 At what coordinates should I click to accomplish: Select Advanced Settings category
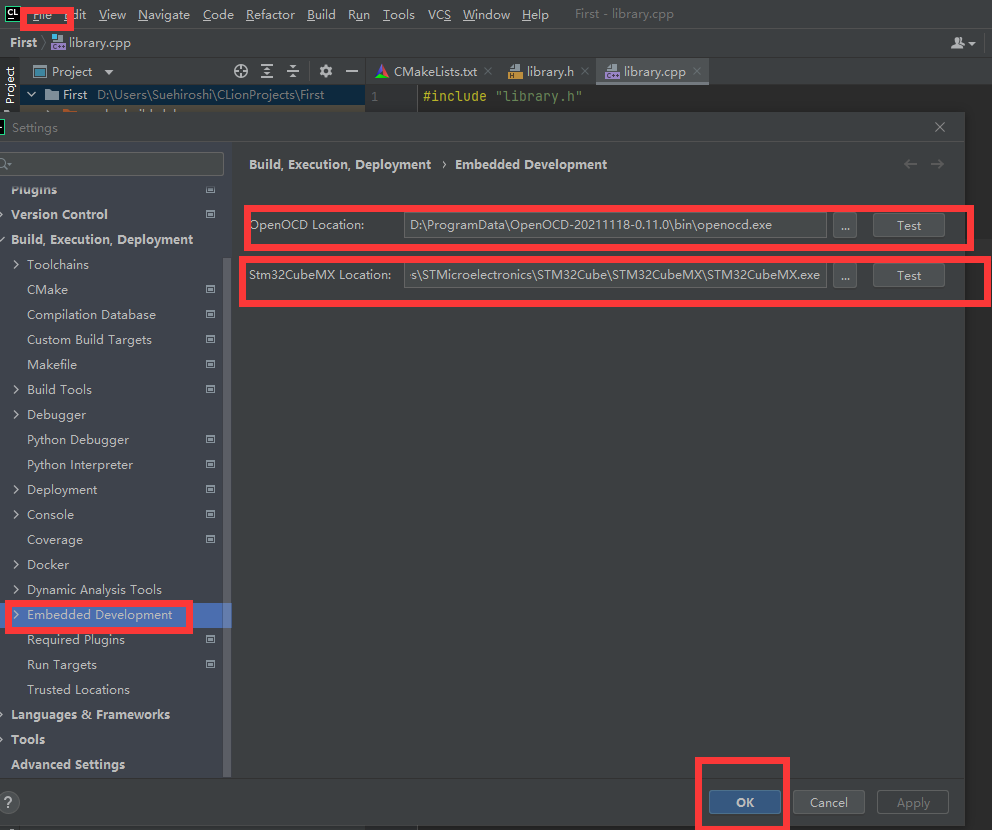[x=68, y=764]
